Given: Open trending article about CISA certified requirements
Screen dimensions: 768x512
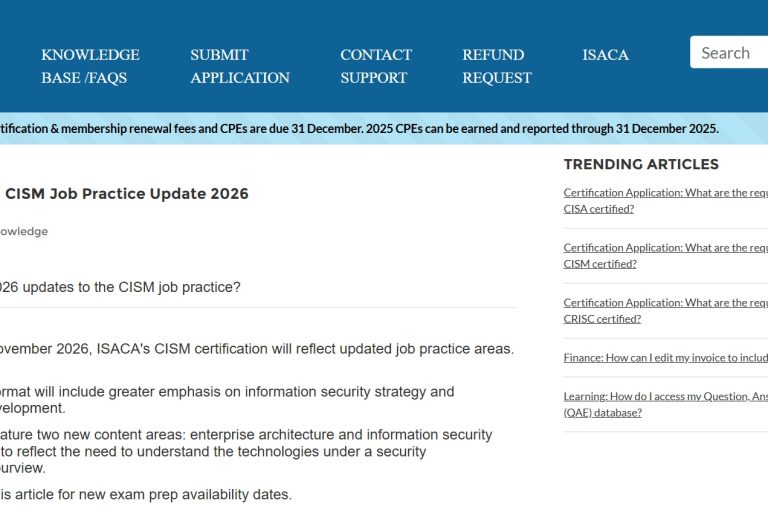Looking at the screenshot, I should pyautogui.click(x=666, y=200).
